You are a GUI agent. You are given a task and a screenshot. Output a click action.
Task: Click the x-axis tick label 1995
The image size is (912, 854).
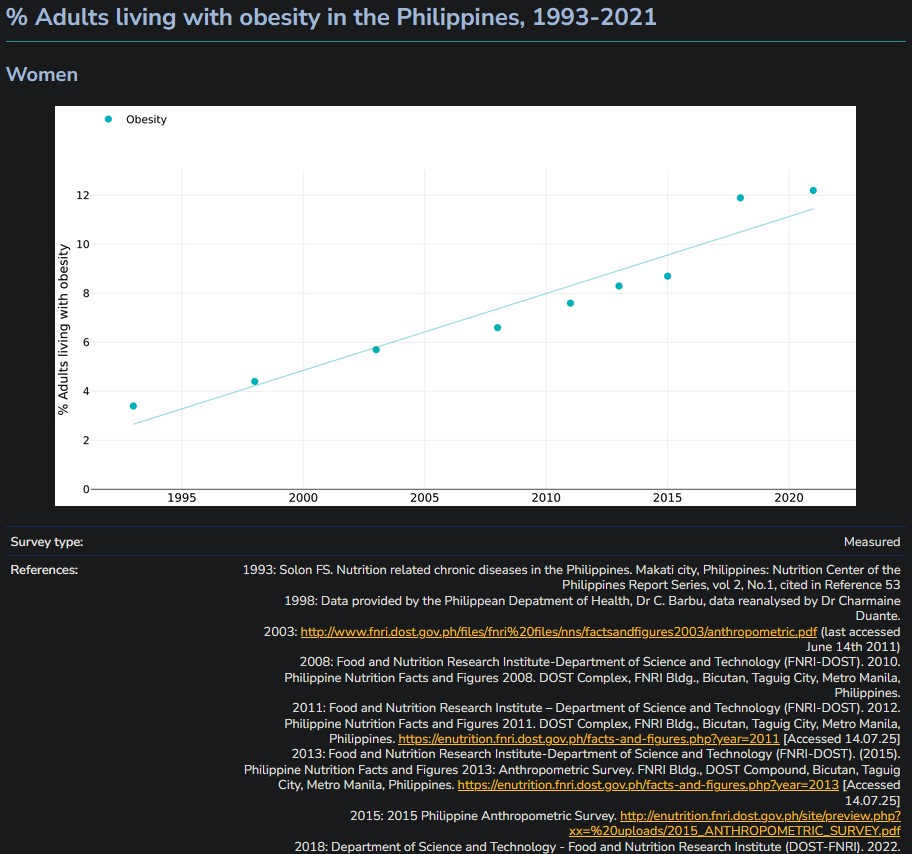click(181, 498)
